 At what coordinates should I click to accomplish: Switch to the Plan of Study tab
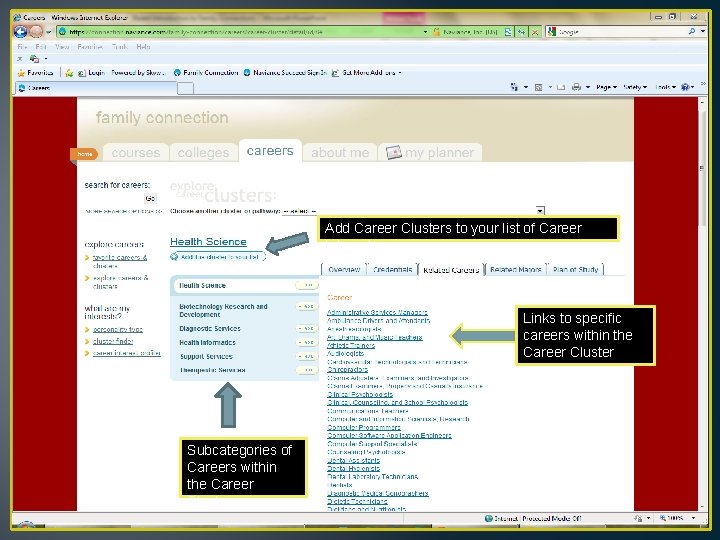(575, 270)
